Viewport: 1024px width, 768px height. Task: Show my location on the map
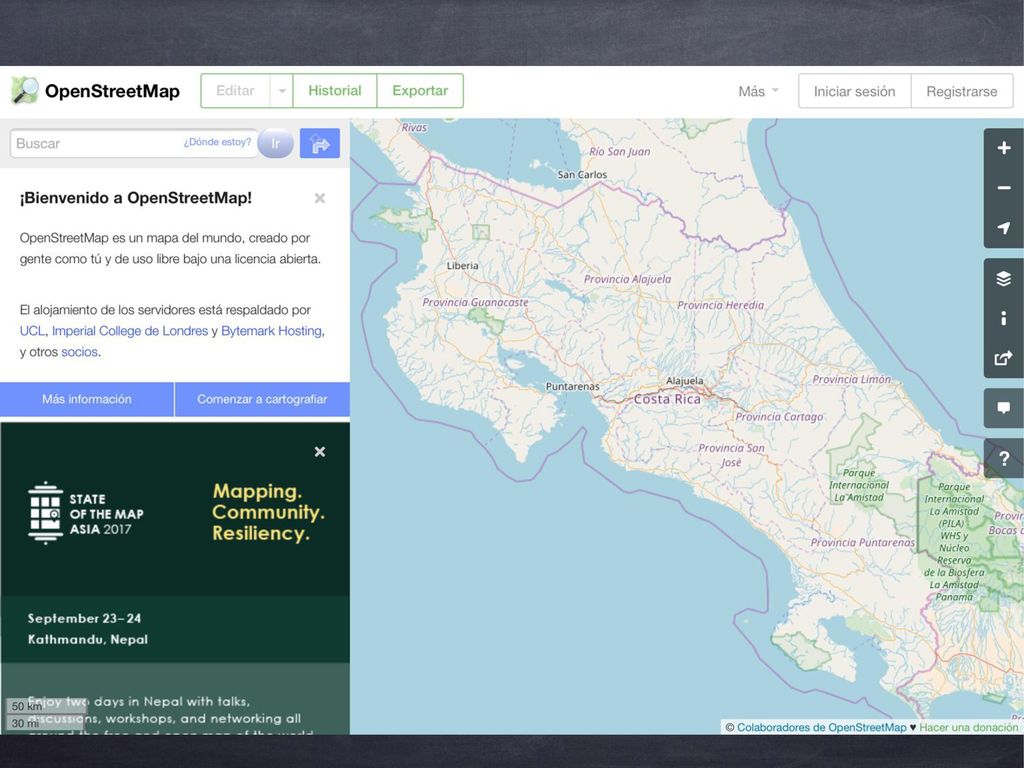(1004, 228)
